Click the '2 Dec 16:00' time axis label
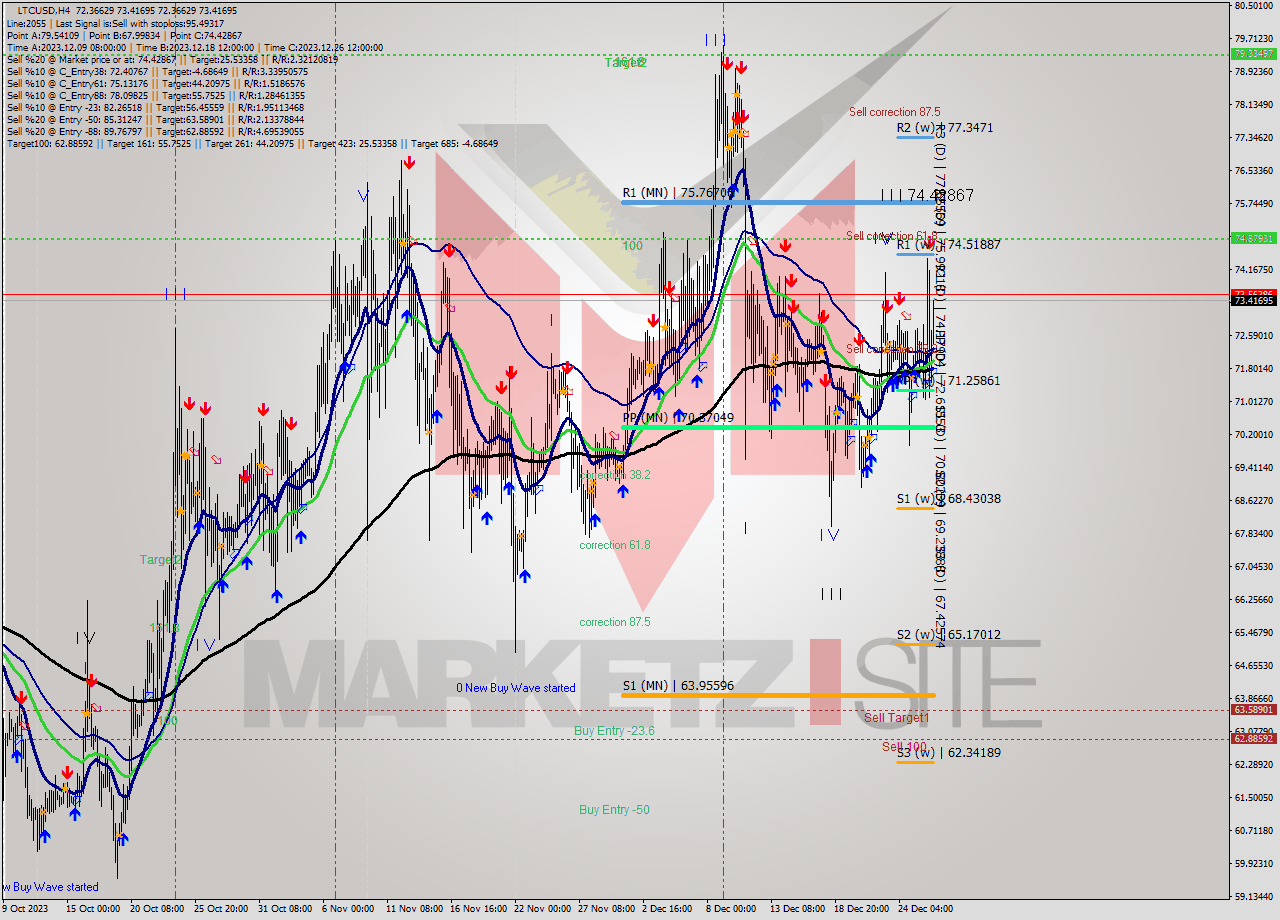The image size is (1280, 920). click(x=667, y=909)
